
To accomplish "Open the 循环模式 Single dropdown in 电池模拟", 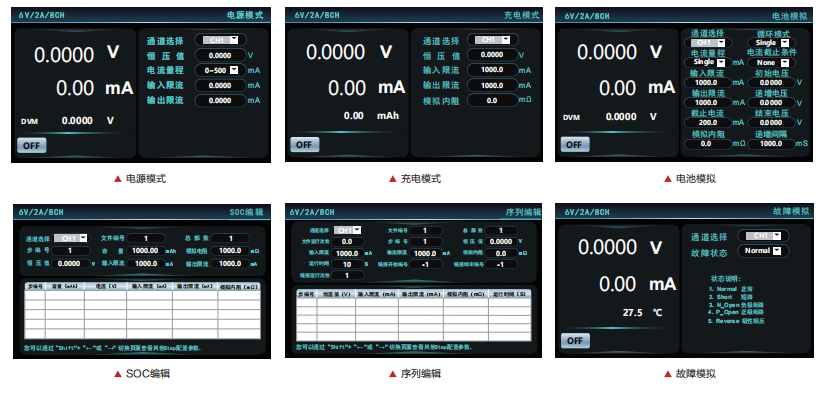I will 768,43.
